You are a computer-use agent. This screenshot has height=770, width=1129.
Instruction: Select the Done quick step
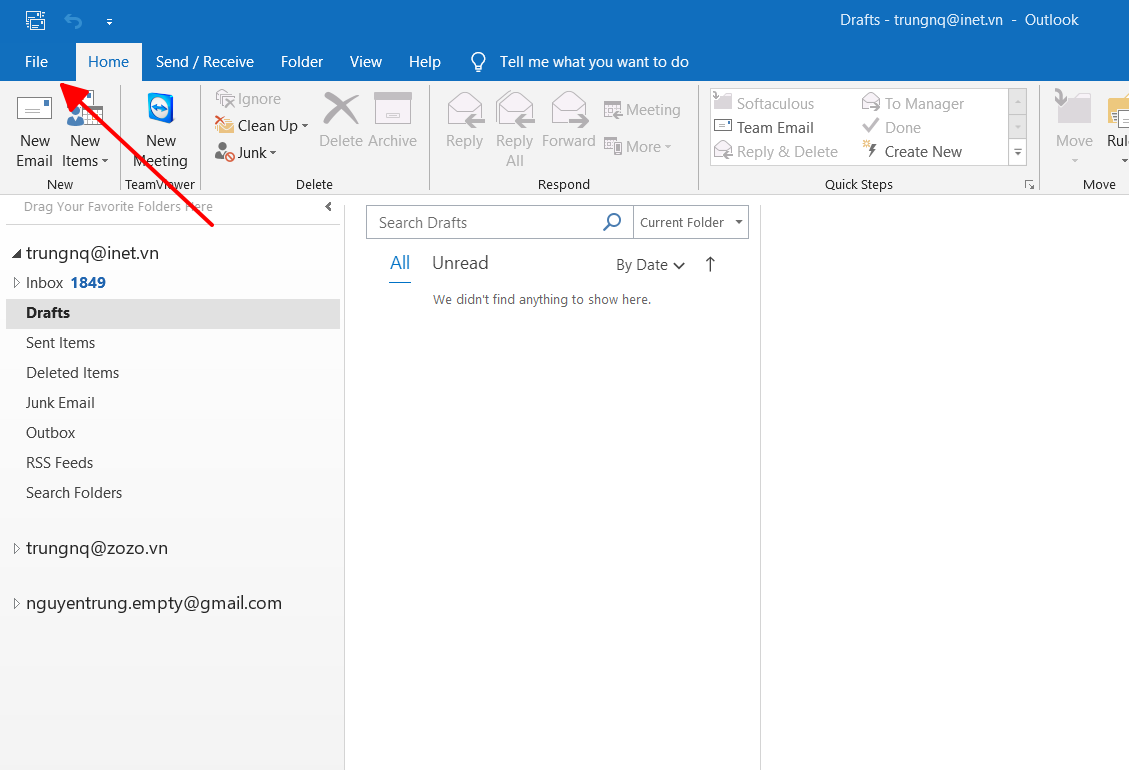coord(891,127)
